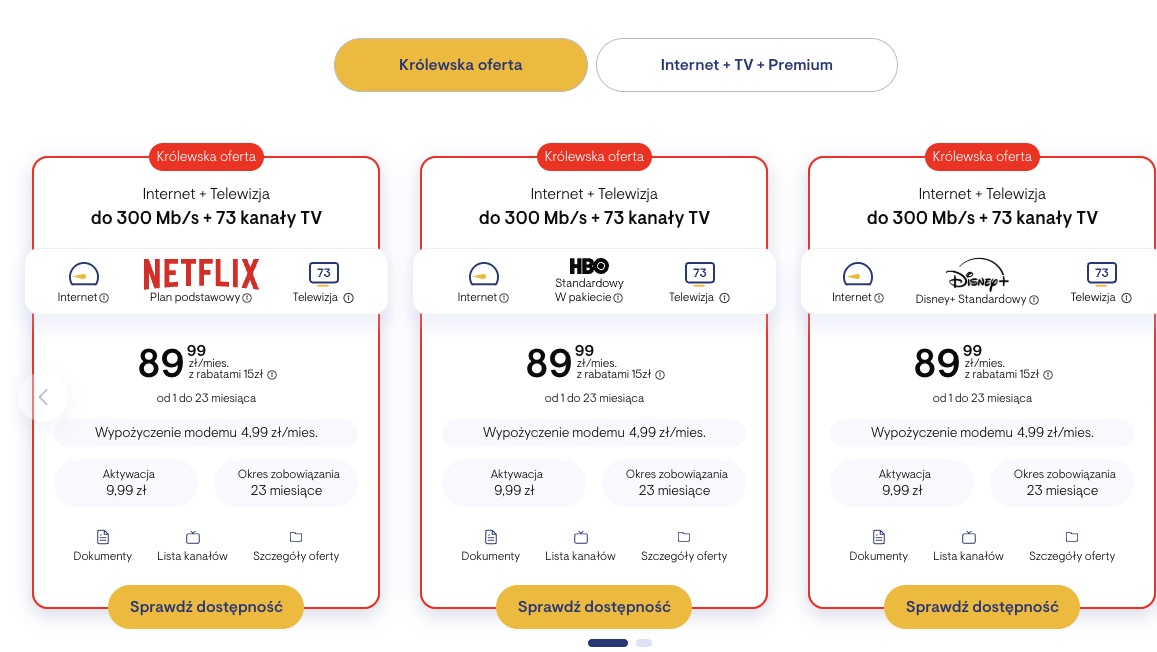Click the Disney+ logo in third offer

(x=977, y=273)
